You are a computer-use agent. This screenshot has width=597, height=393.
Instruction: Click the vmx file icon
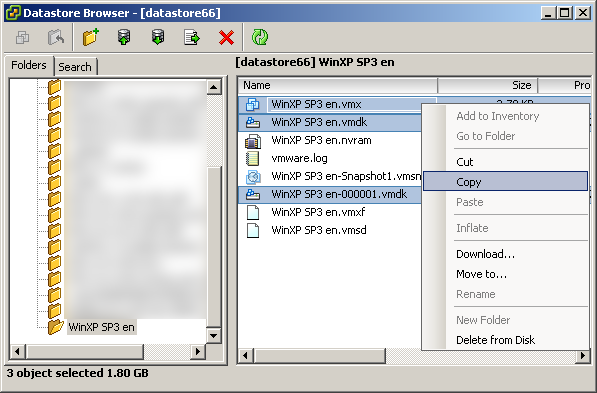tap(253, 104)
